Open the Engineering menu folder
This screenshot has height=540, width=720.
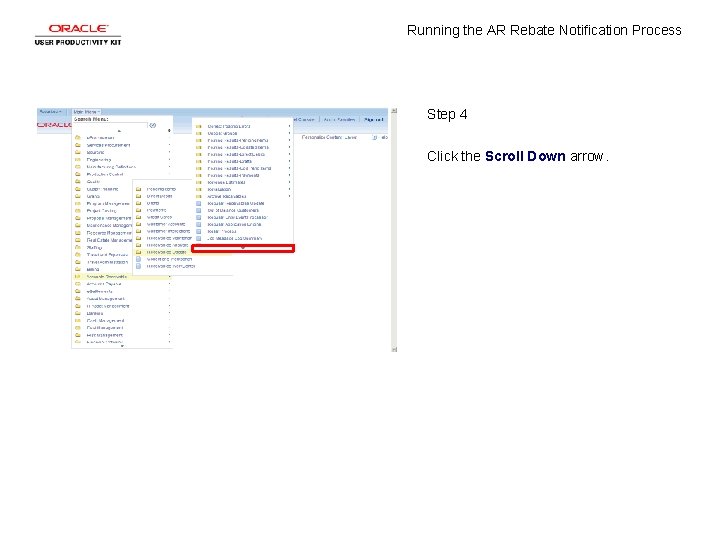tap(99, 160)
